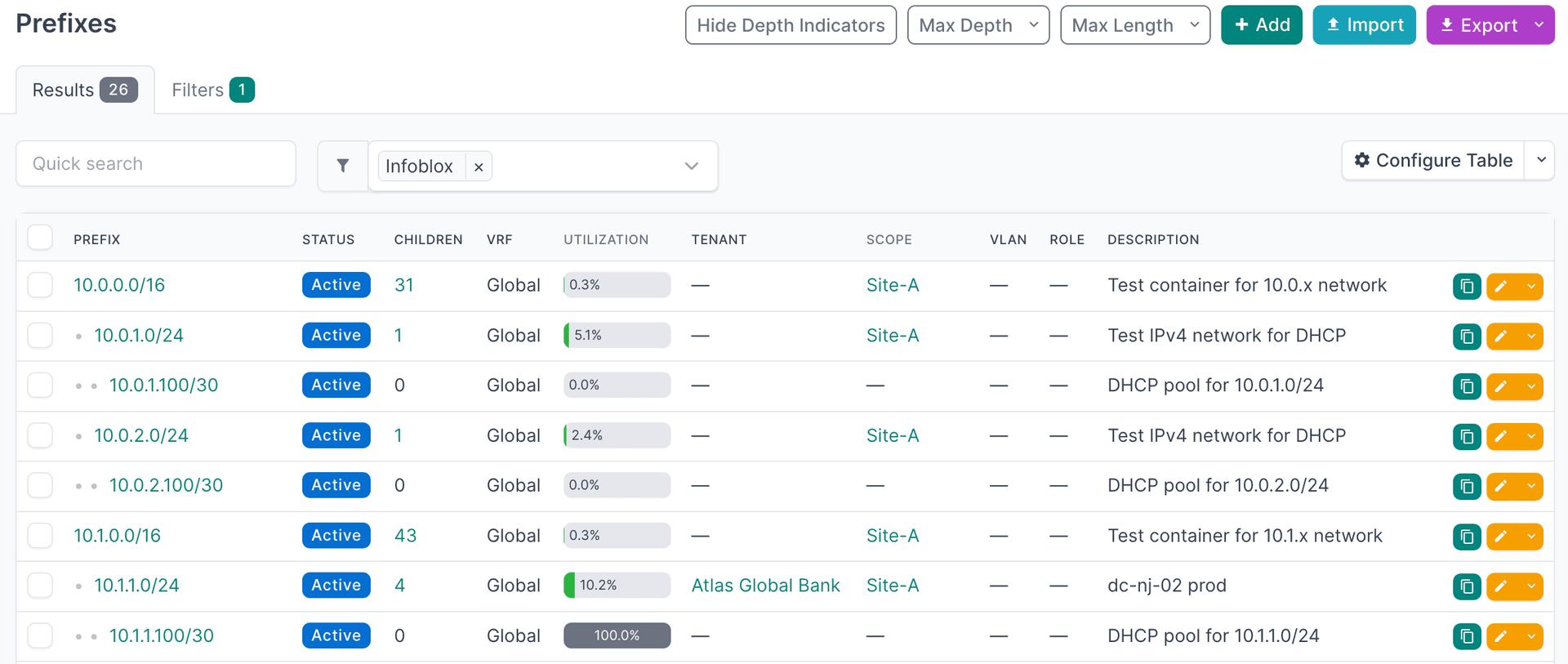
Task: Tick the checkbox for 10.1.0.0/16
Action: coord(40,535)
